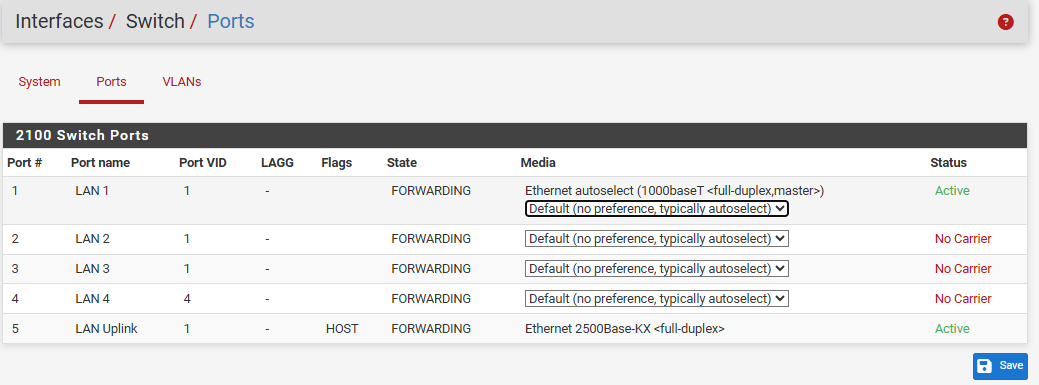
Task: Switch to the System tab
Action: 39,82
